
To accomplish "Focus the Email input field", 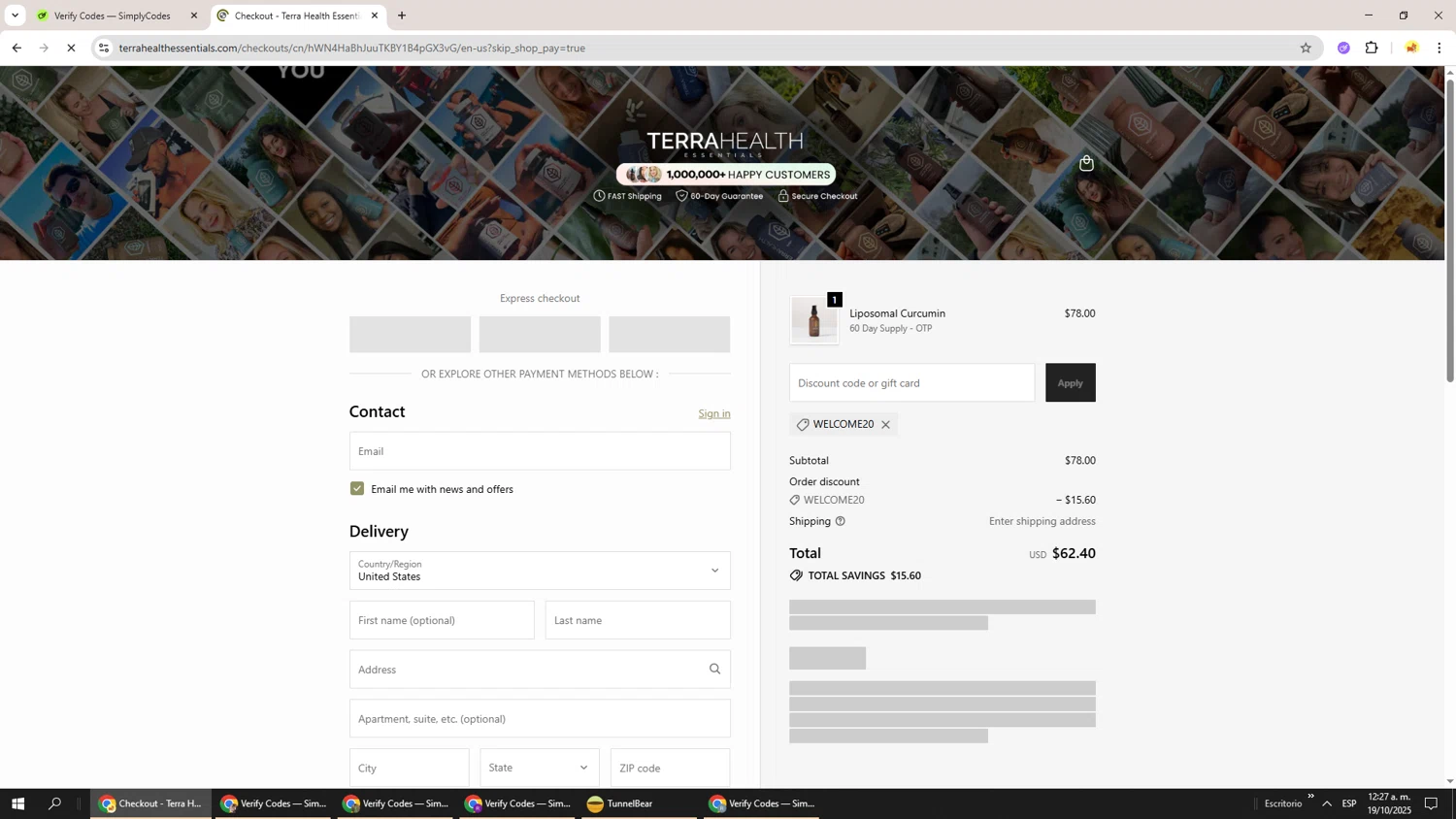I will [540, 451].
